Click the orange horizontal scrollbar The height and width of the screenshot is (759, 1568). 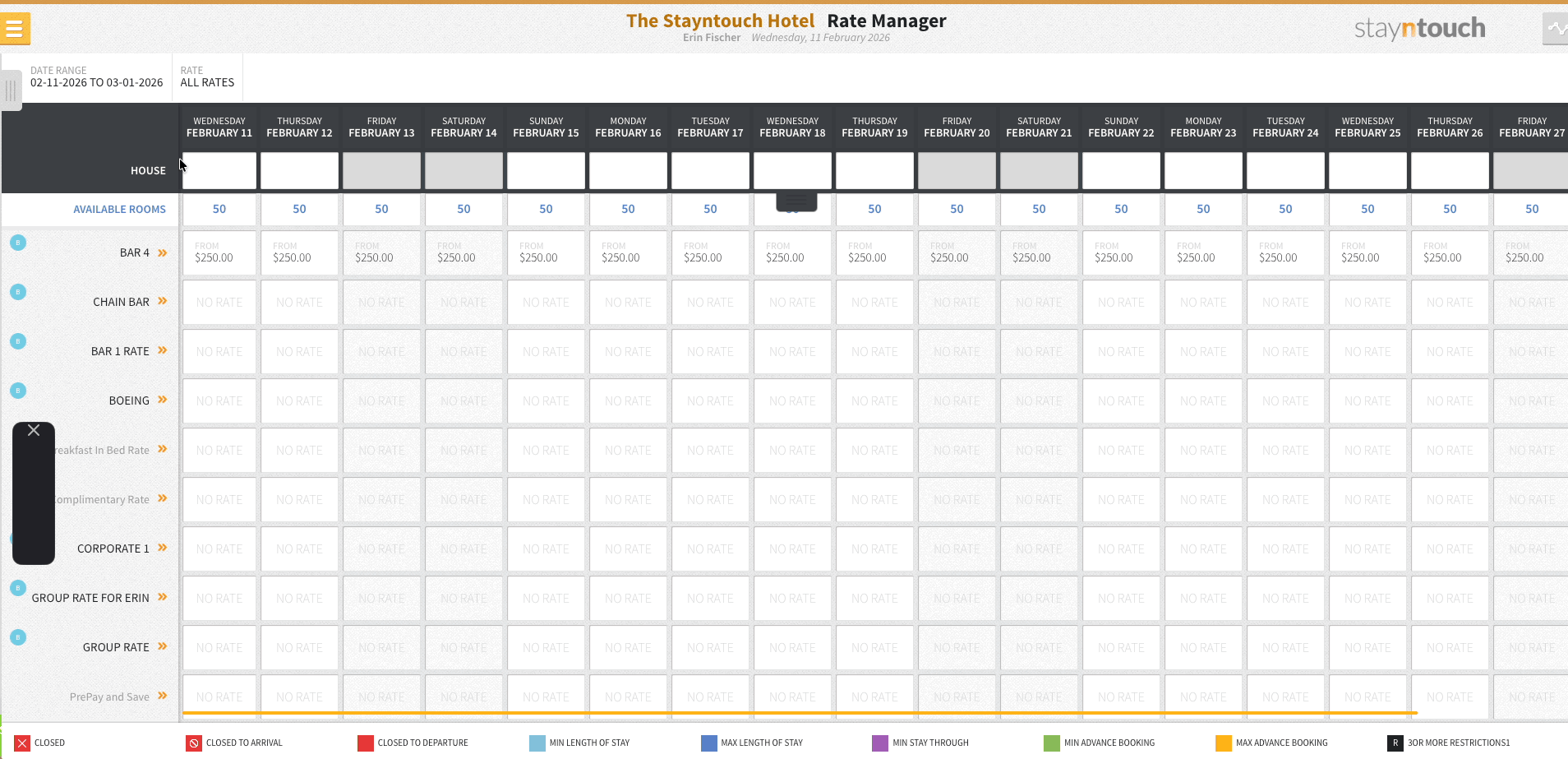click(x=800, y=713)
